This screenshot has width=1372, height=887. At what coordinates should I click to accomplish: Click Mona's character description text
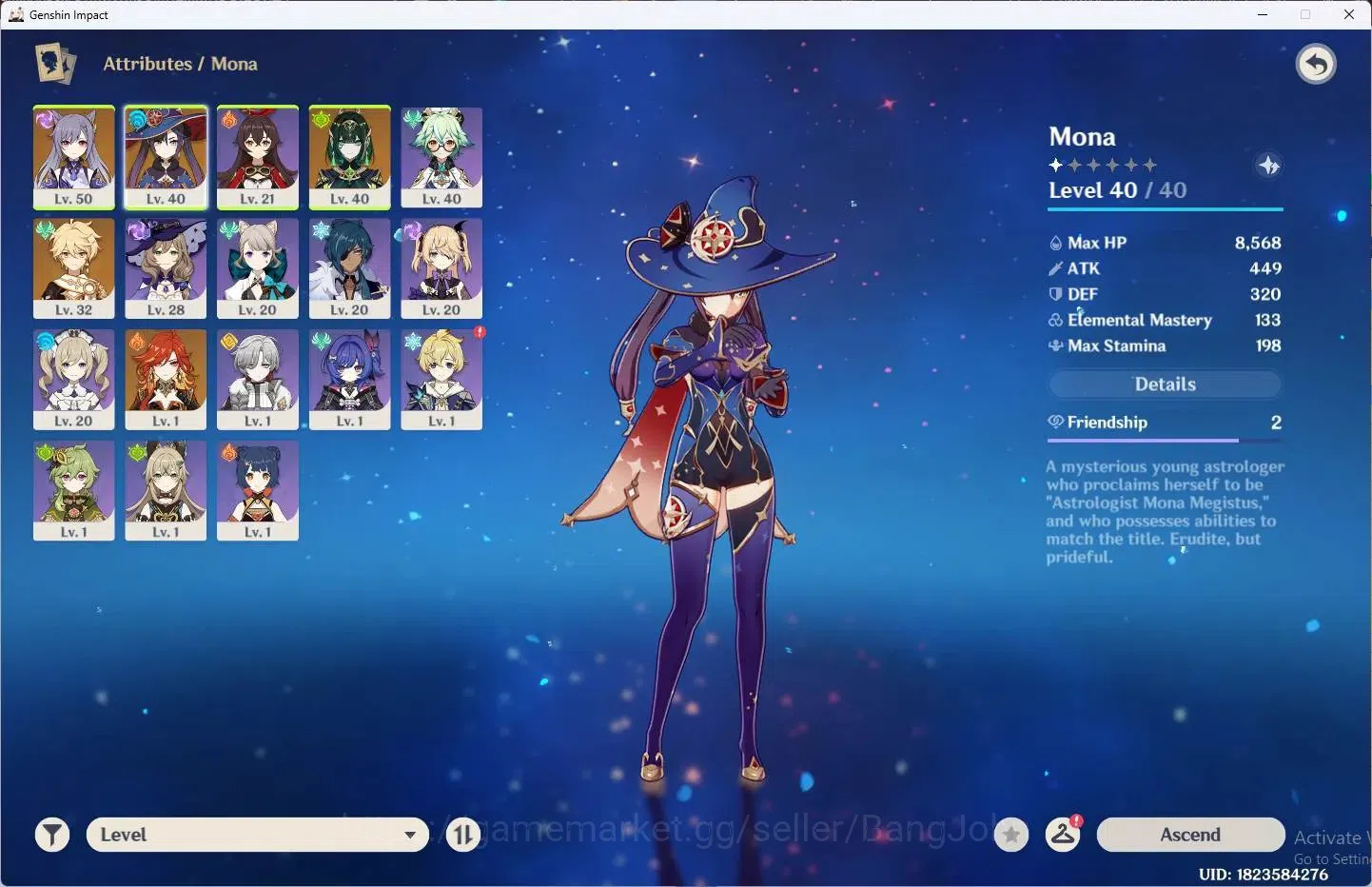(1165, 511)
